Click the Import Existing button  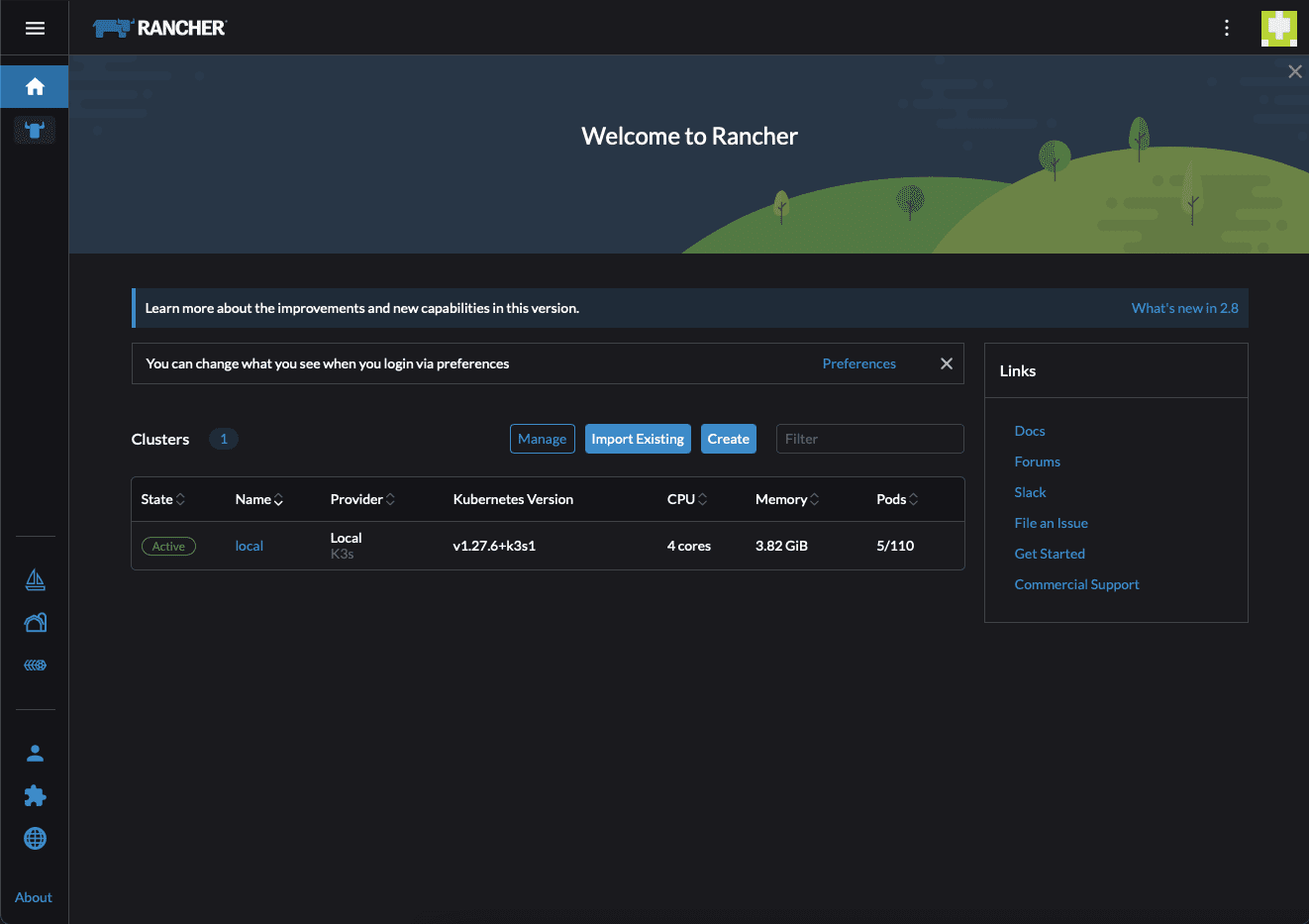coord(638,439)
